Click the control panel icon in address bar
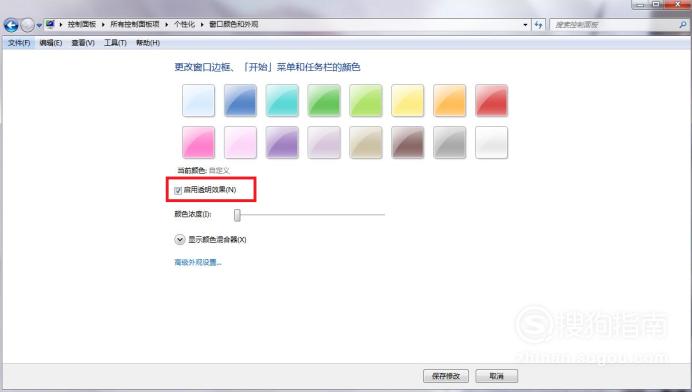This screenshot has width=692, height=392. click(x=50, y=24)
